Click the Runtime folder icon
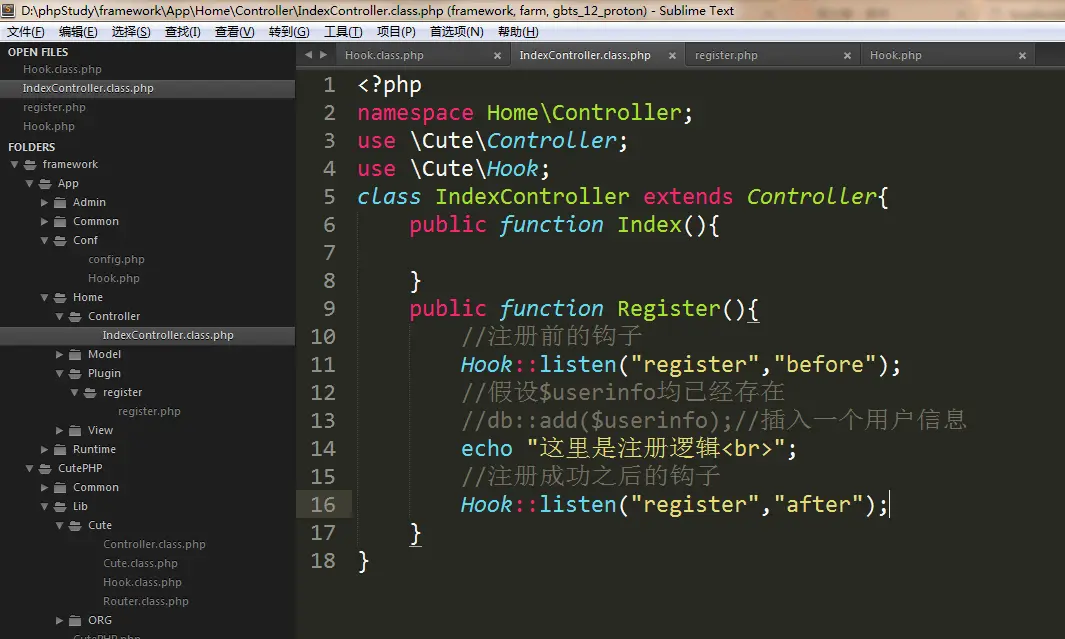1065x639 pixels. pyautogui.click(x=60, y=450)
